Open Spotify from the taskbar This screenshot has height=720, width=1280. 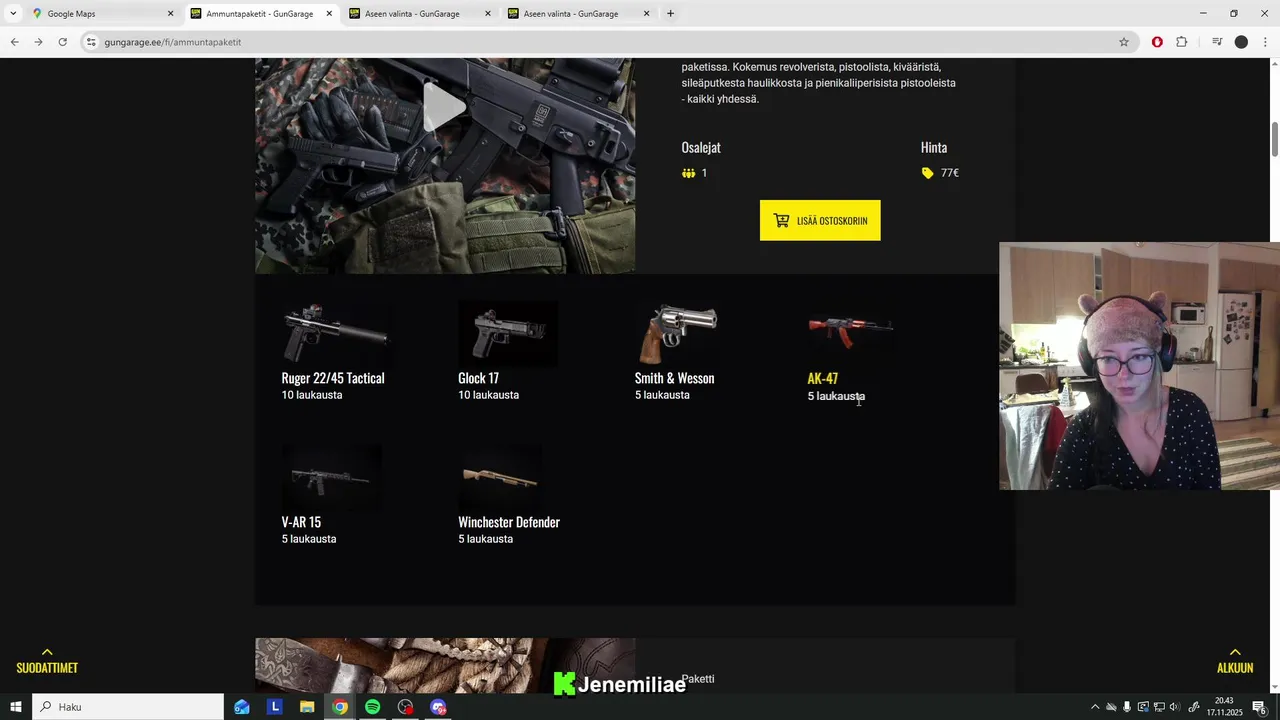point(372,707)
